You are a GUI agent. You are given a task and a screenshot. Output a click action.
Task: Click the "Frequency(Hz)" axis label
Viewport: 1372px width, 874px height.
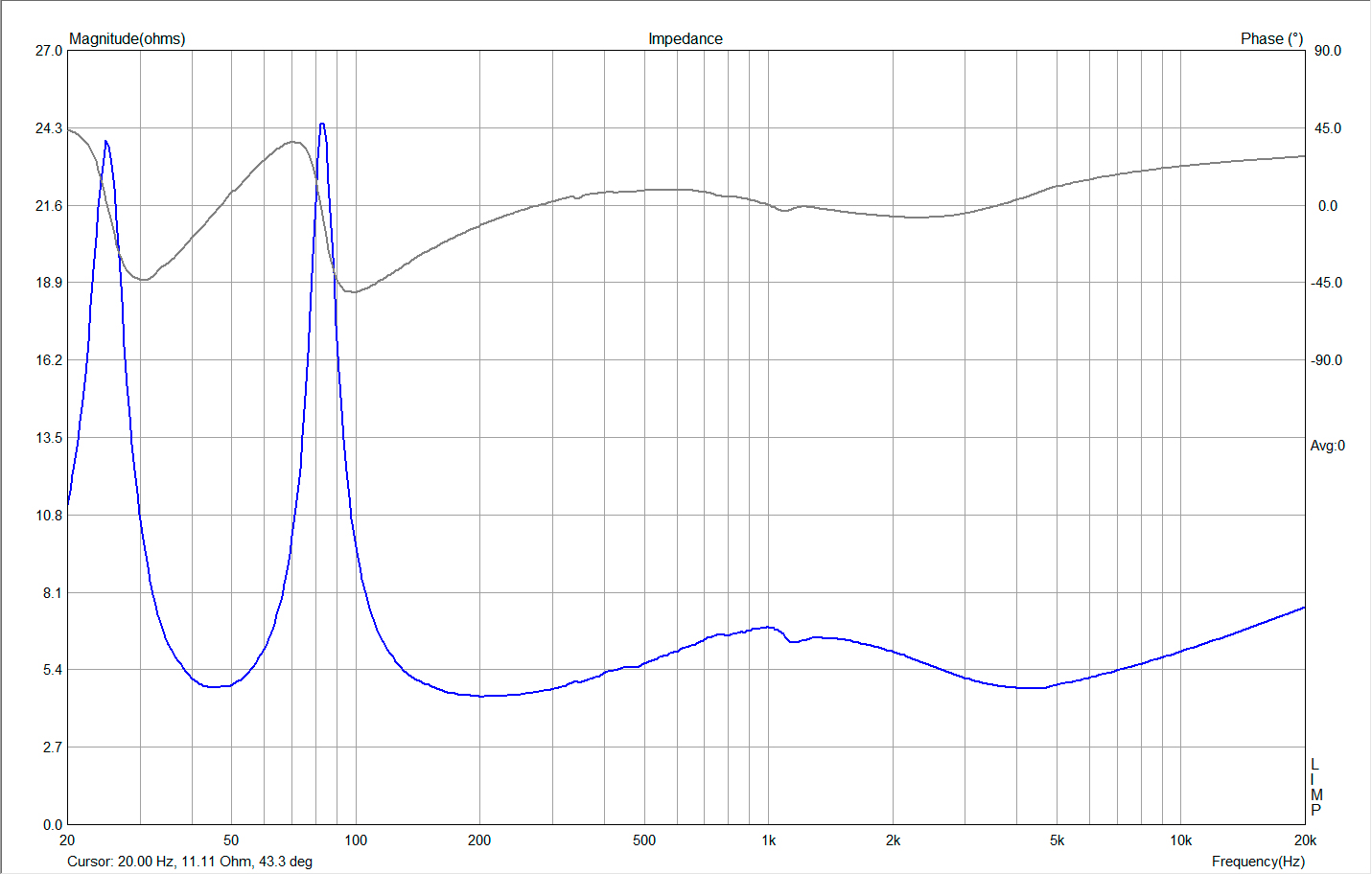(1258, 862)
